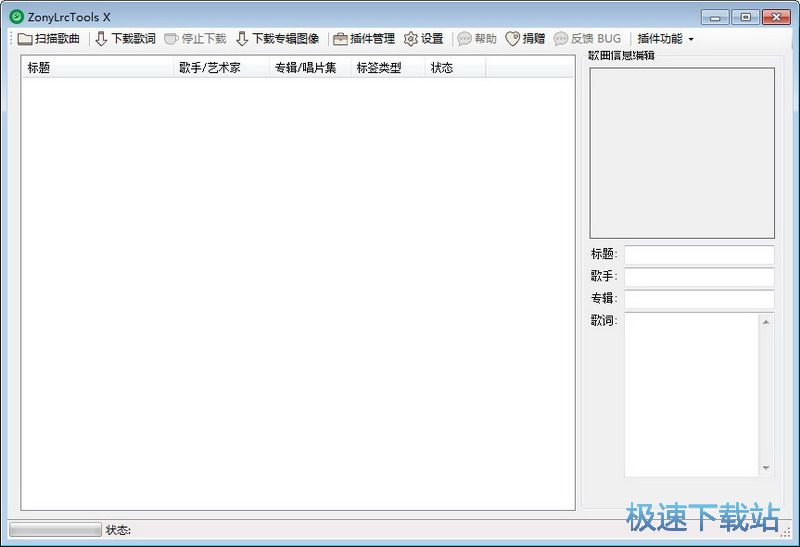This screenshot has height=547, width=800.
Task: Click the Feedback BUG (反馈 BUG) icon
Action: click(x=561, y=39)
